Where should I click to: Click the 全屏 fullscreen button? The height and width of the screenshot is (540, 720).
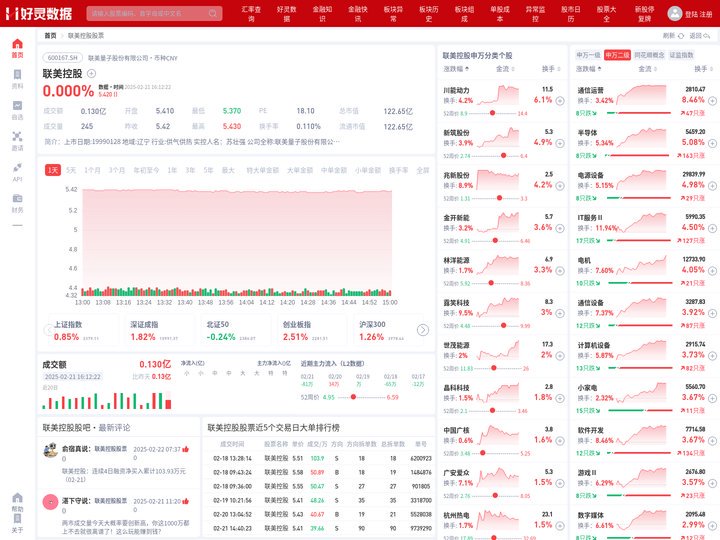pyautogui.click(x=422, y=170)
